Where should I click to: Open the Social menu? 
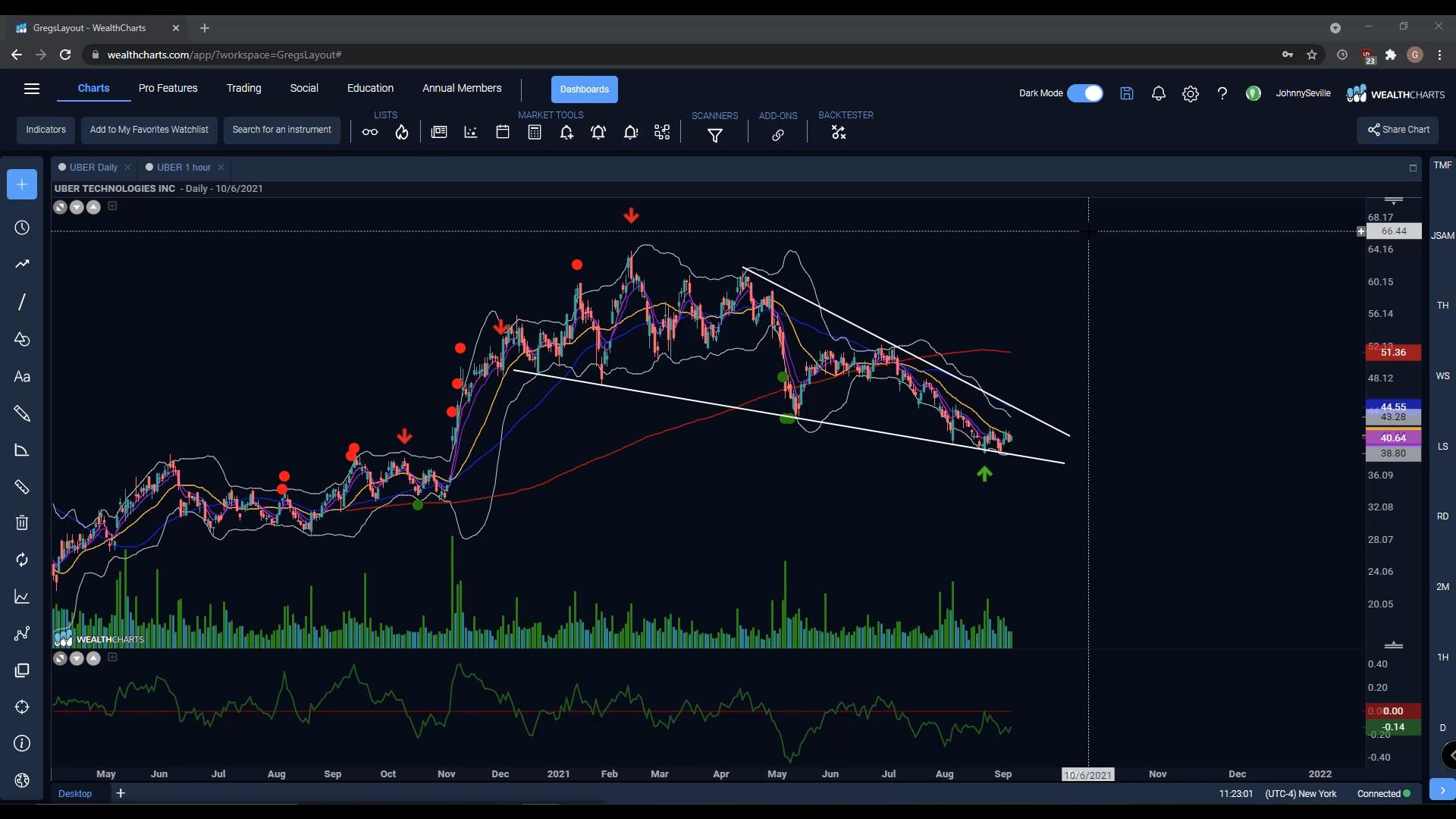click(x=304, y=88)
